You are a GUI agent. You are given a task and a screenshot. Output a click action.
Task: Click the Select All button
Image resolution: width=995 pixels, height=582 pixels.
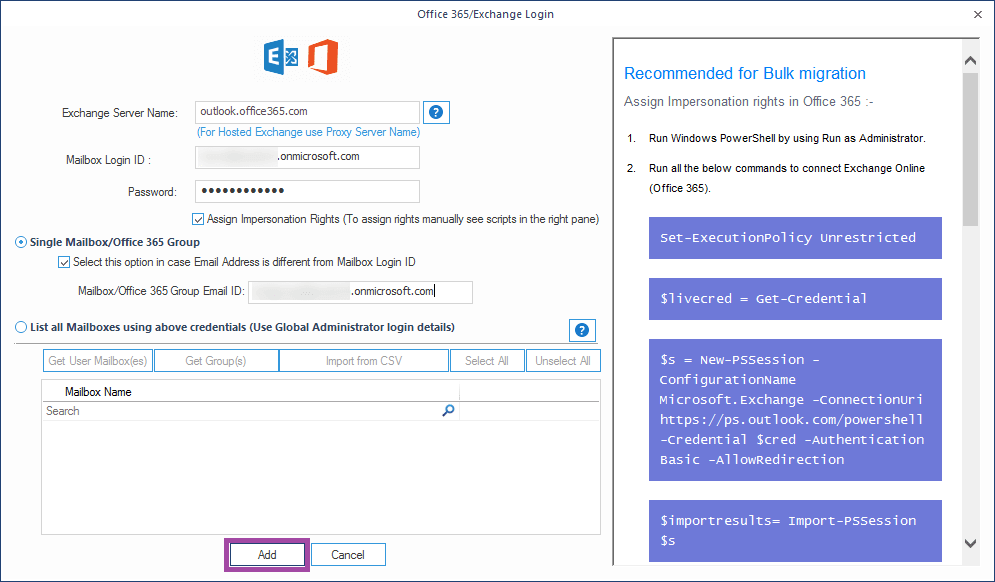click(x=487, y=360)
